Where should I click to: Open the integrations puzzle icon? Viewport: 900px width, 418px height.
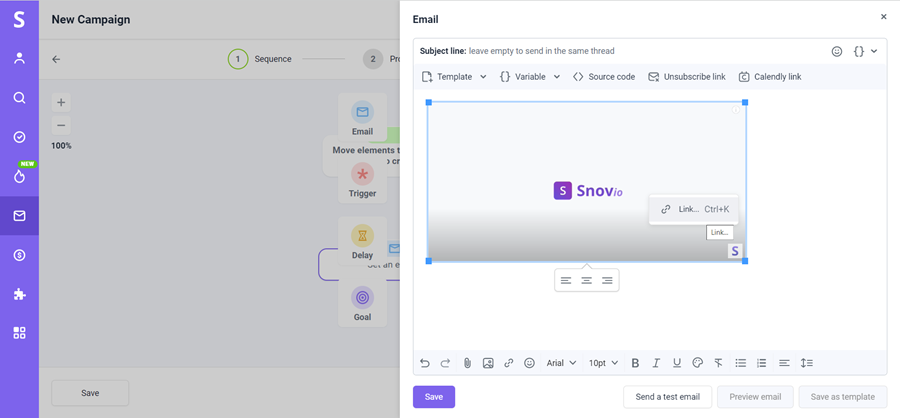click(x=19, y=294)
